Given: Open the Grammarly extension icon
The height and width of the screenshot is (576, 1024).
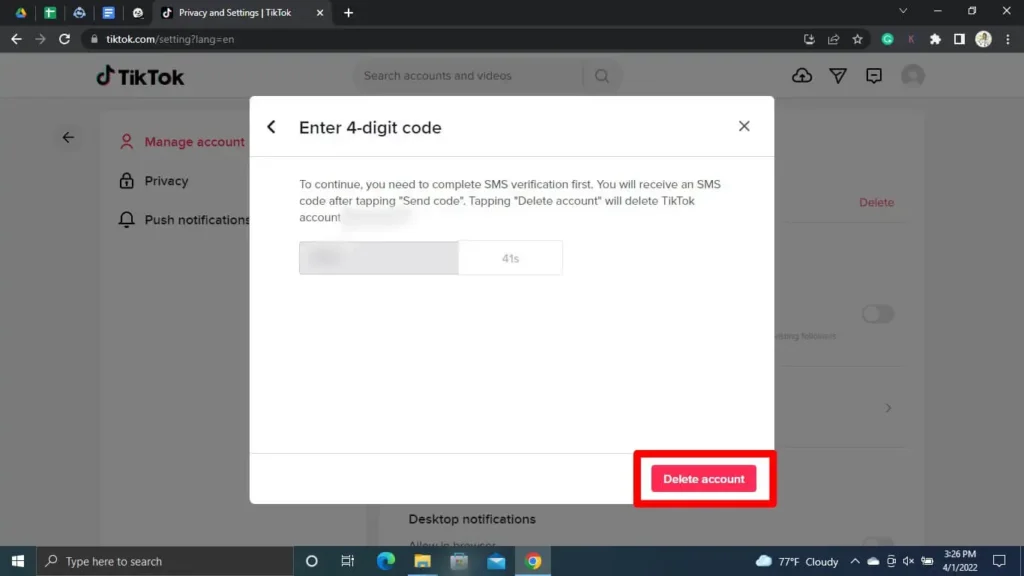Looking at the screenshot, I should tap(888, 39).
